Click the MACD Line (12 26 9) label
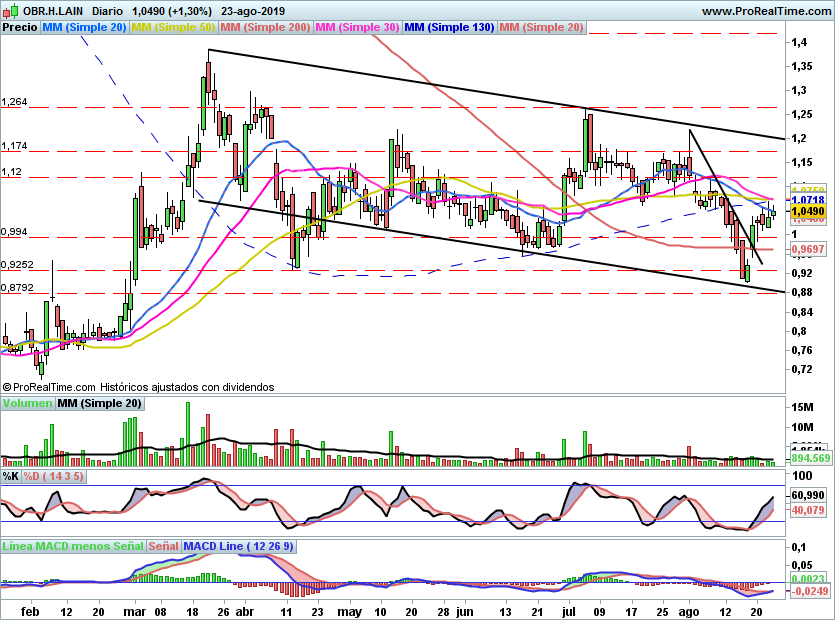The width and height of the screenshot is (835, 620). tap(239, 546)
